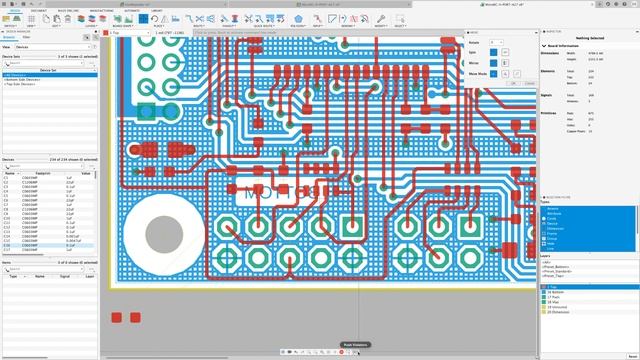Click OK in the Move panel
Screen dimensions: 640x360
(513, 83)
